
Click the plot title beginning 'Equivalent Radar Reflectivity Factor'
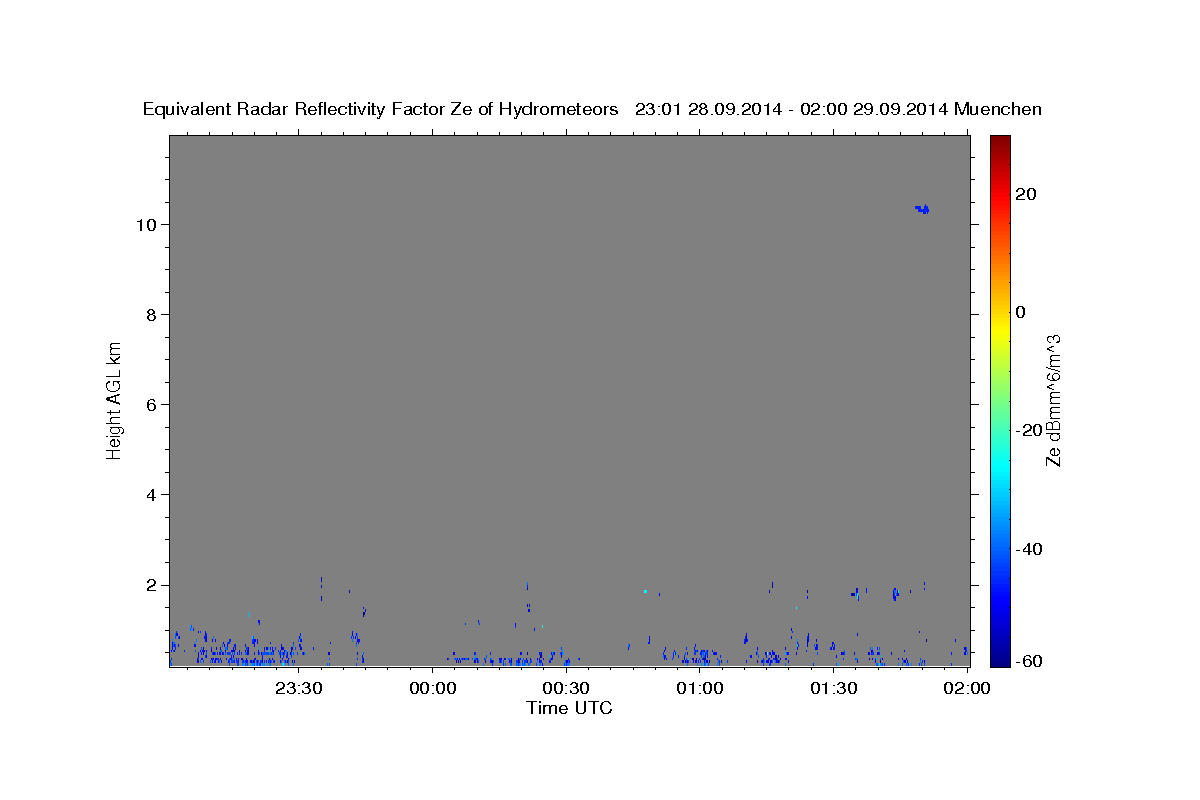coord(592,109)
